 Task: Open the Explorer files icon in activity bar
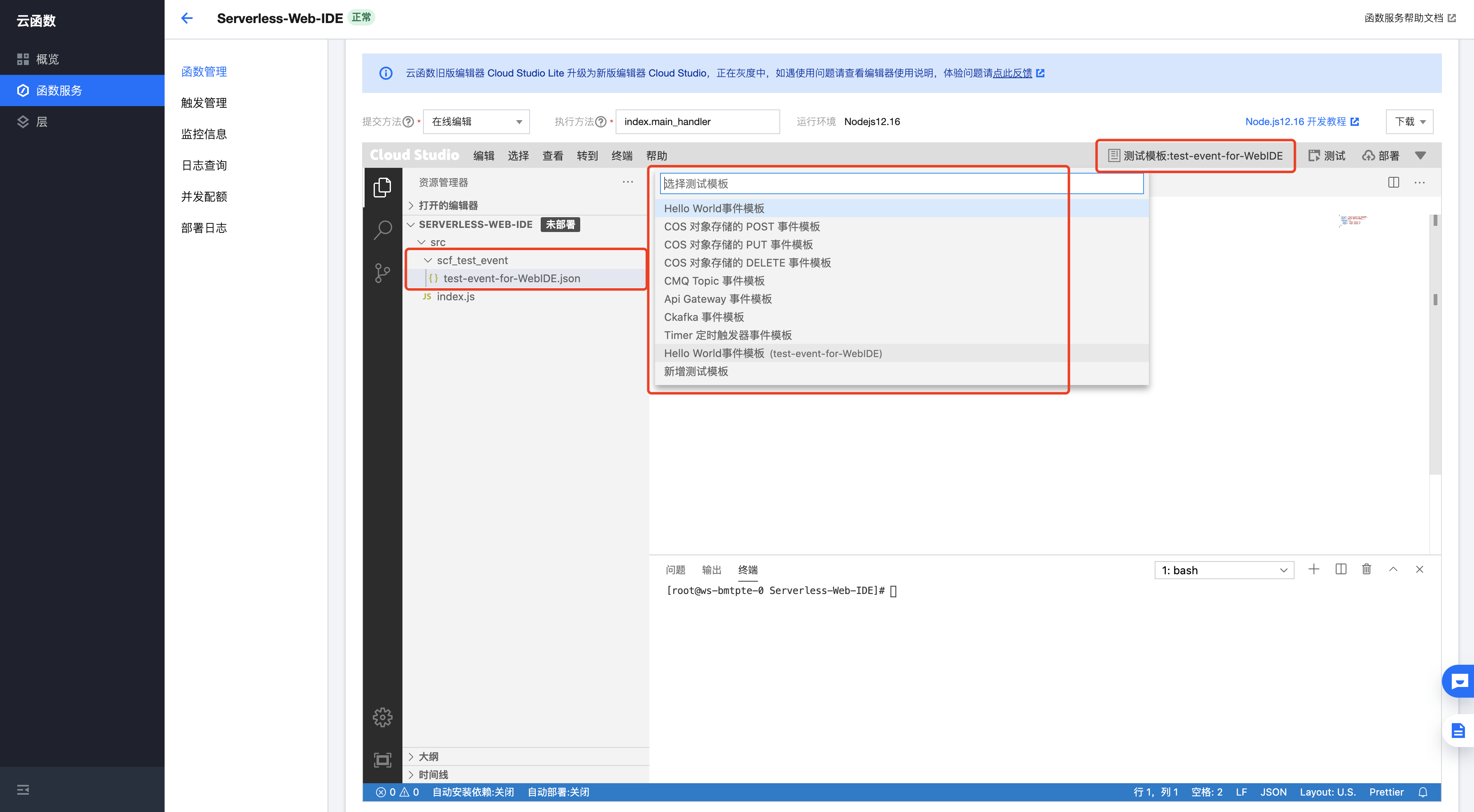pyautogui.click(x=382, y=187)
